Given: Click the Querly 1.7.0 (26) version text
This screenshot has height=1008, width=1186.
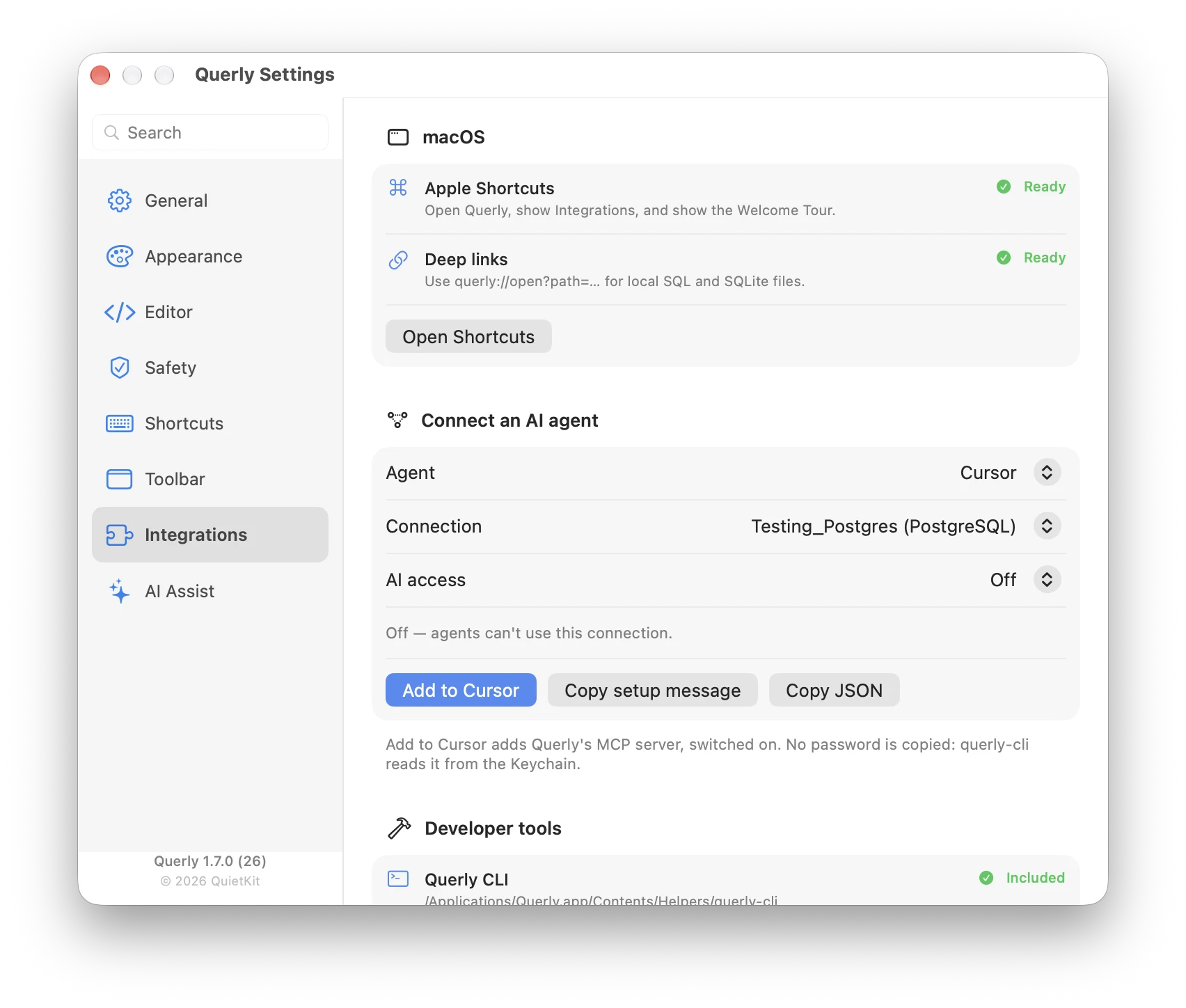Looking at the screenshot, I should 210,861.
